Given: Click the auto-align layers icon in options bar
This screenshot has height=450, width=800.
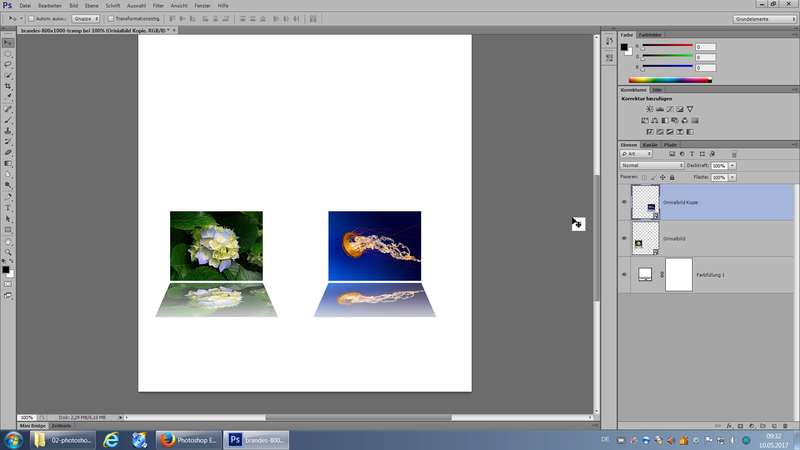Looking at the screenshot, I should pos(313,19).
